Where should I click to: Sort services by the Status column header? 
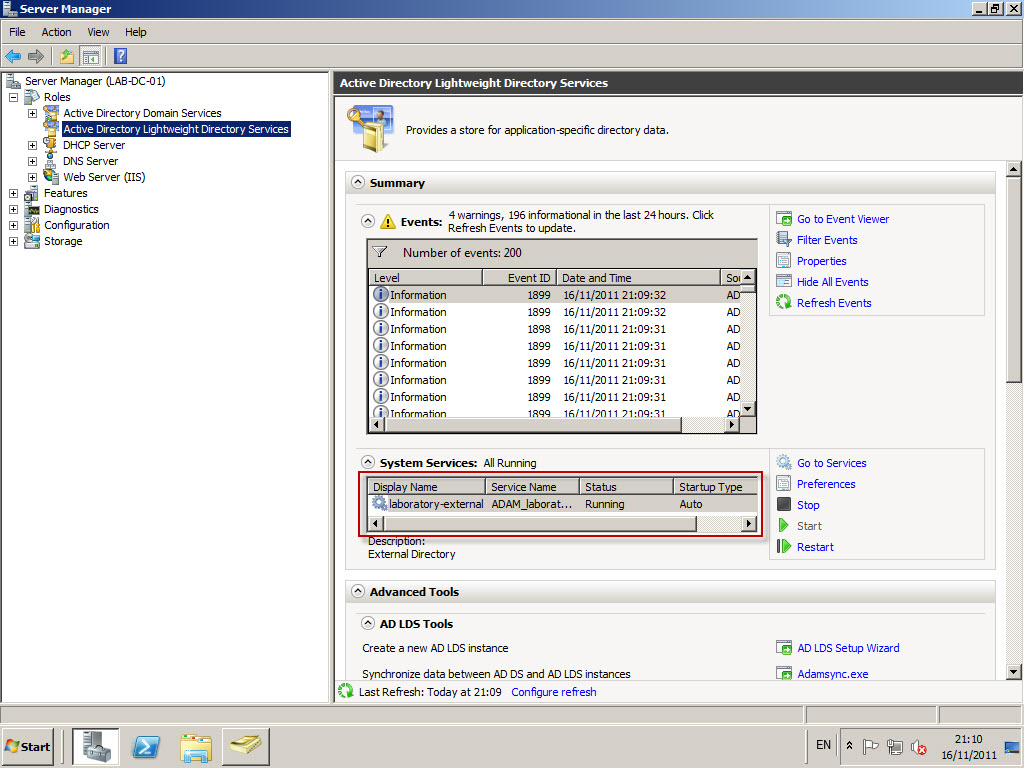(626, 487)
